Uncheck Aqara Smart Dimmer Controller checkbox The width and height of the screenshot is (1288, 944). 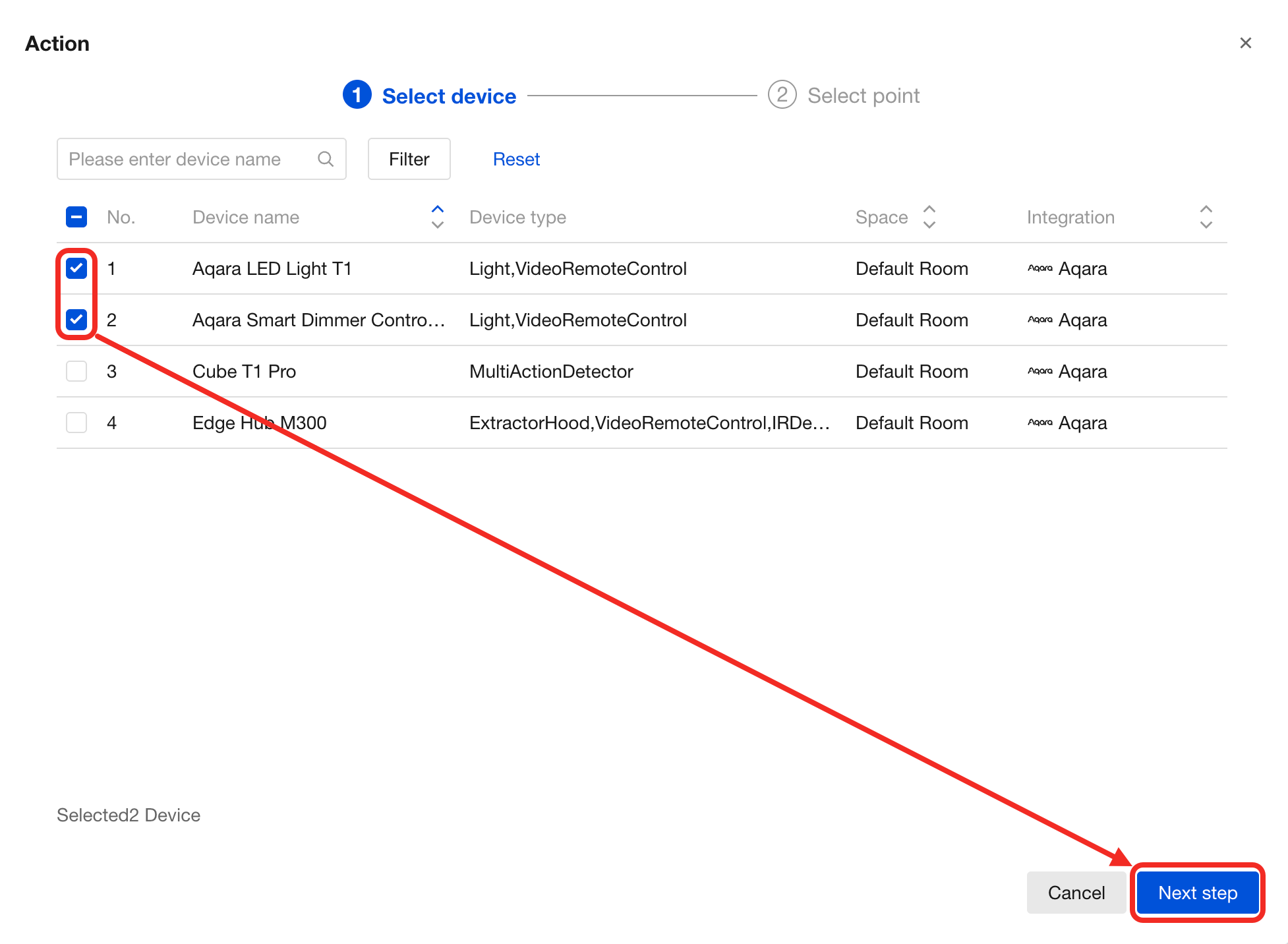(x=76, y=320)
